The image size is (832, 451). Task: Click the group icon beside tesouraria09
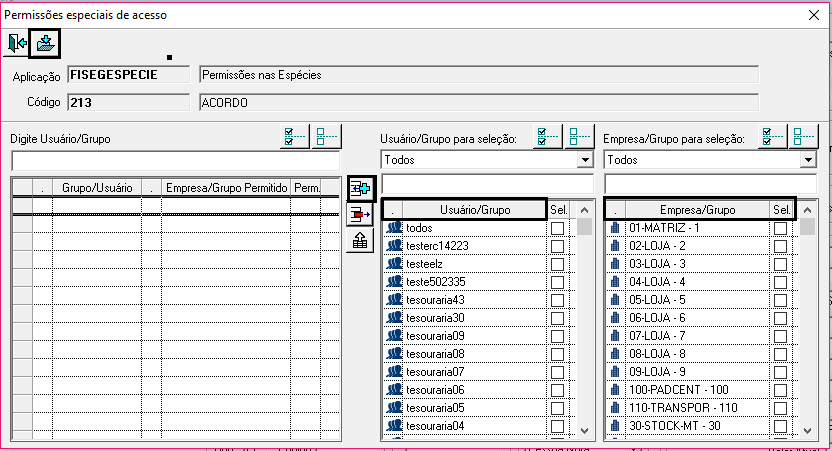point(394,336)
